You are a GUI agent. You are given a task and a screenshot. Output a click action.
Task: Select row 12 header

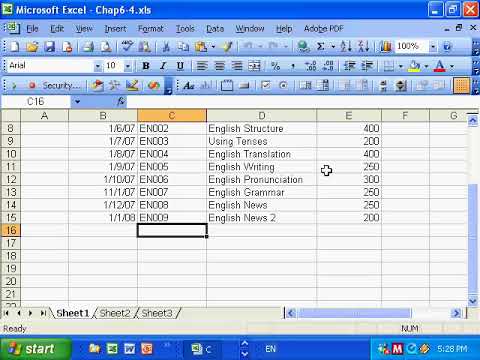pos(11,179)
